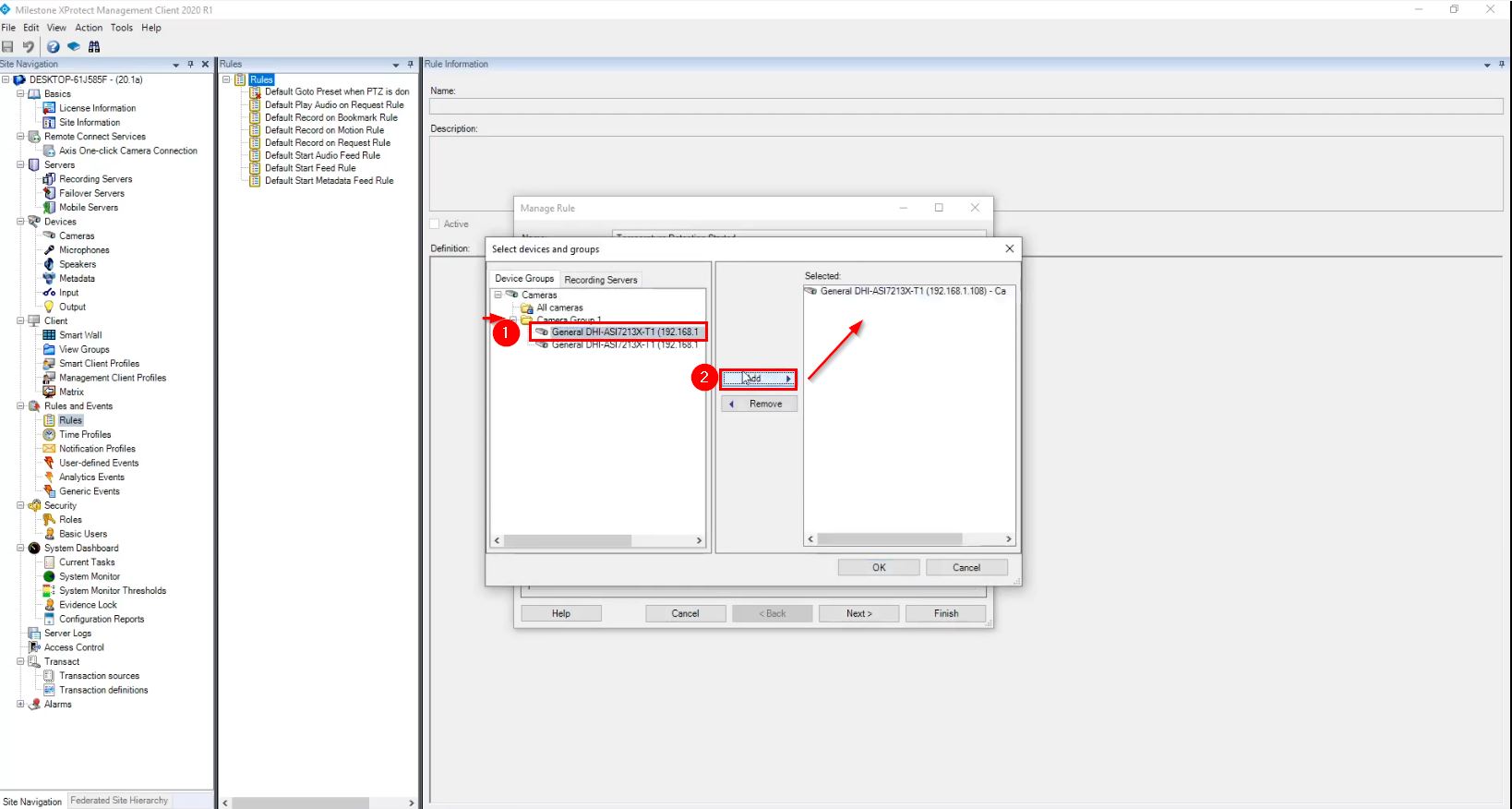Click the Metadata icon in Devices
The height and width of the screenshot is (809, 1512).
coord(50,278)
